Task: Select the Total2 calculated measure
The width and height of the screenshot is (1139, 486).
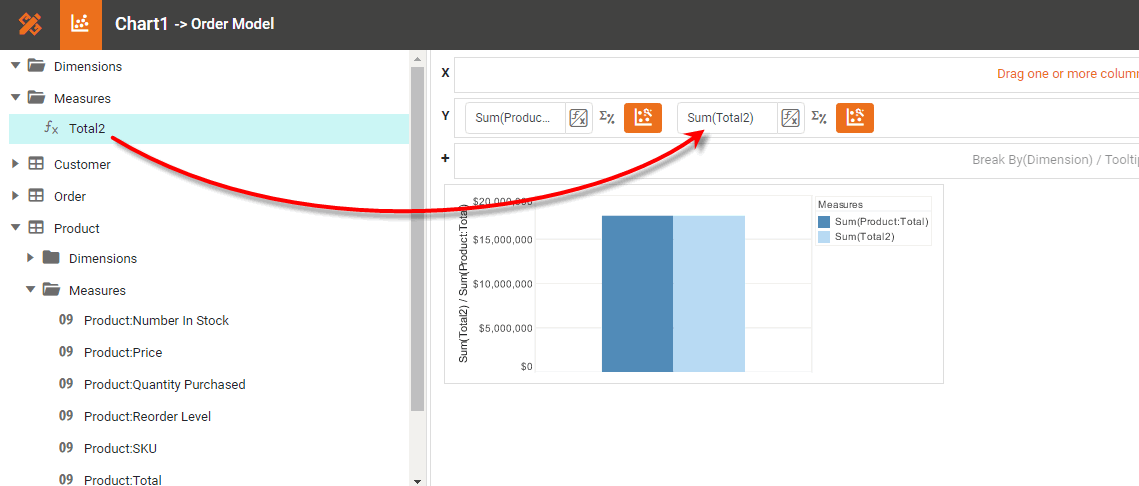Action: click(x=87, y=128)
